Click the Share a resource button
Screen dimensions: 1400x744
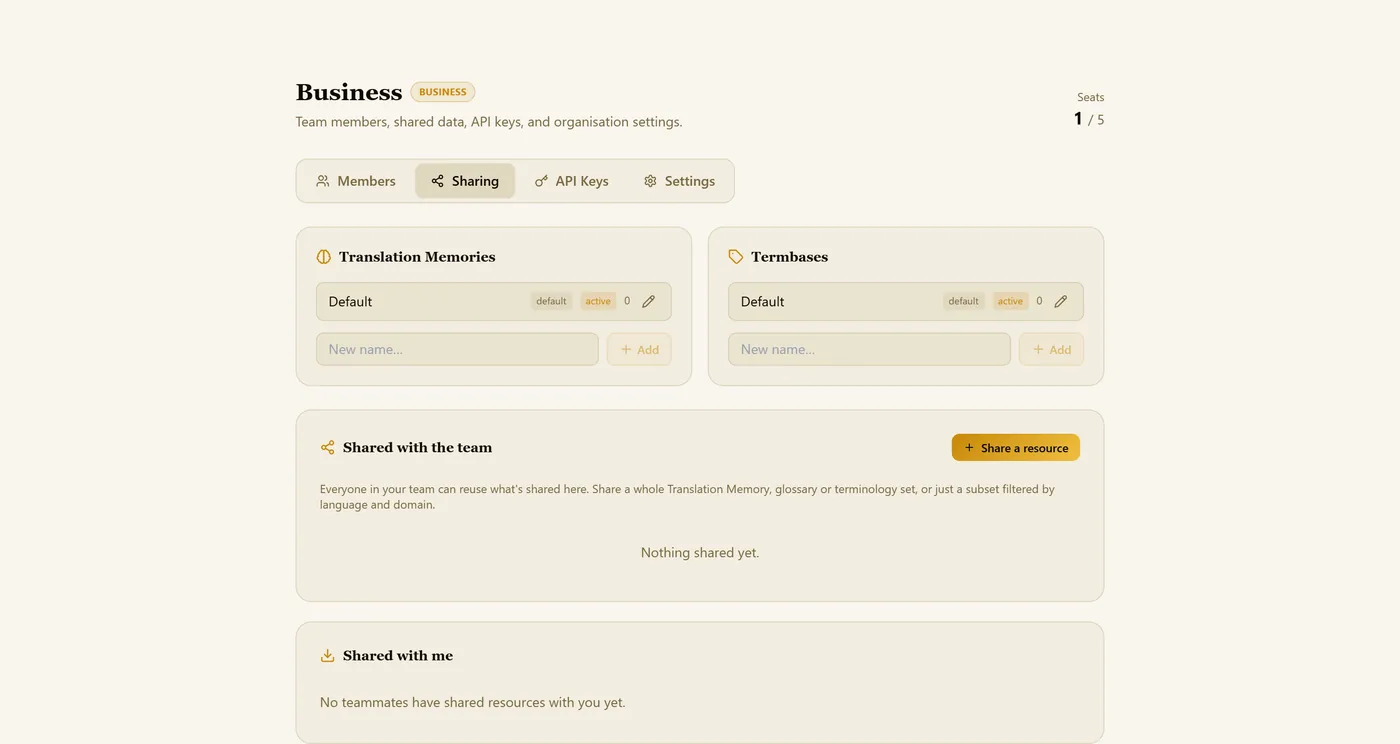pyautogui.click(x=1016, y=448)
